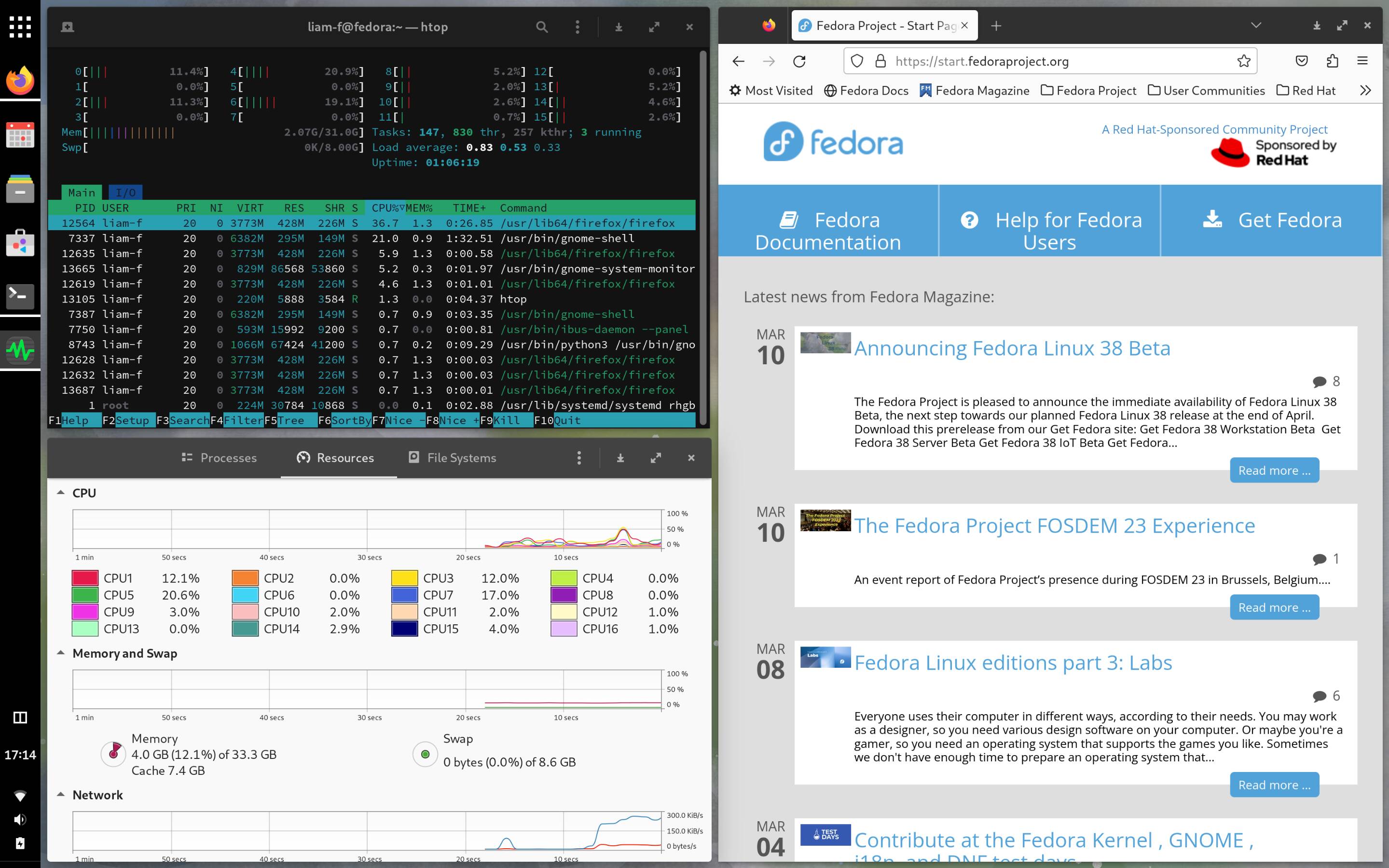Open the Terminal icon in the dock
This screenshot has width=1389, height=868.
click(x=20, y=296)
